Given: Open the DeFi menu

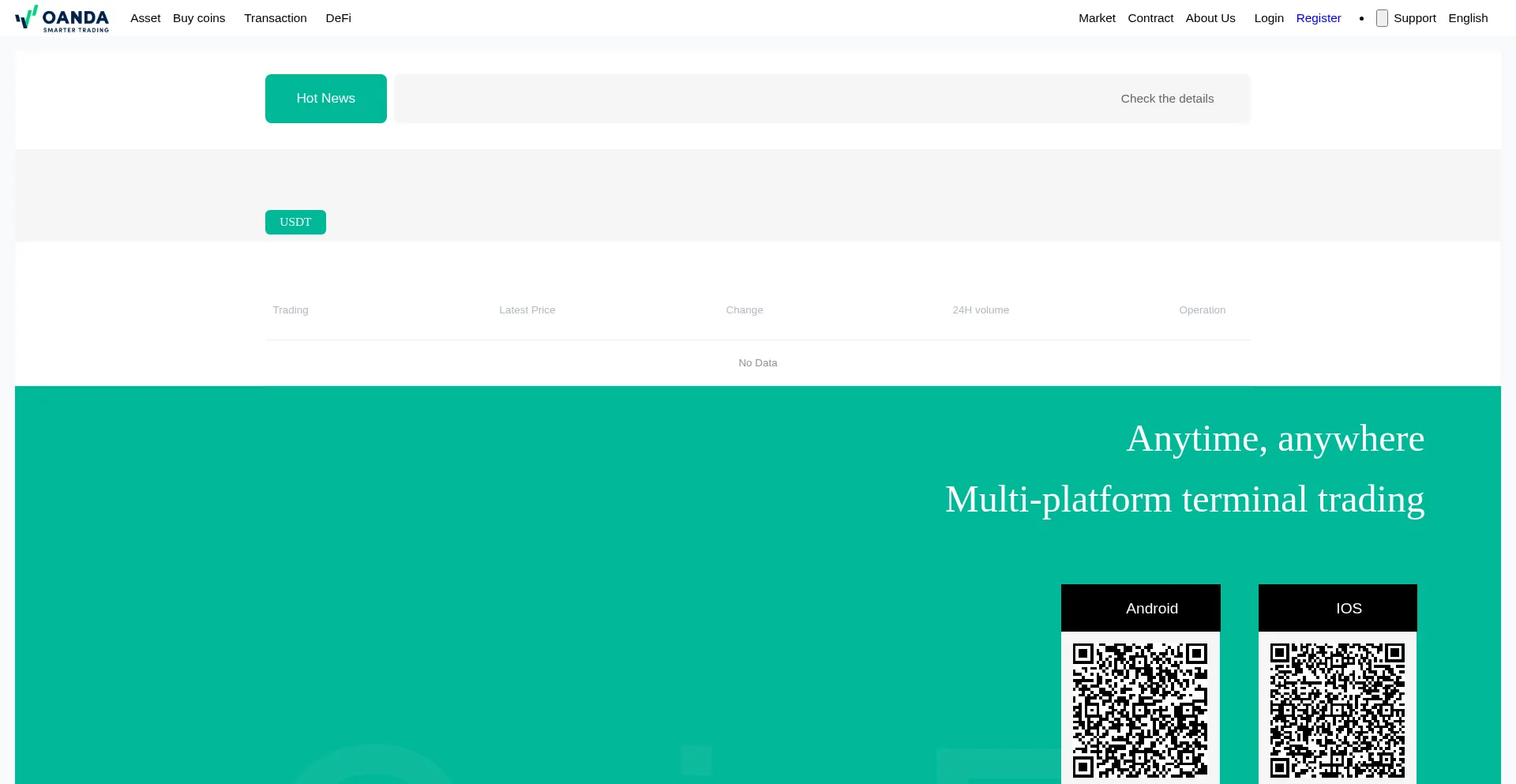Looking at the screenshot, I should coord(339,18).
